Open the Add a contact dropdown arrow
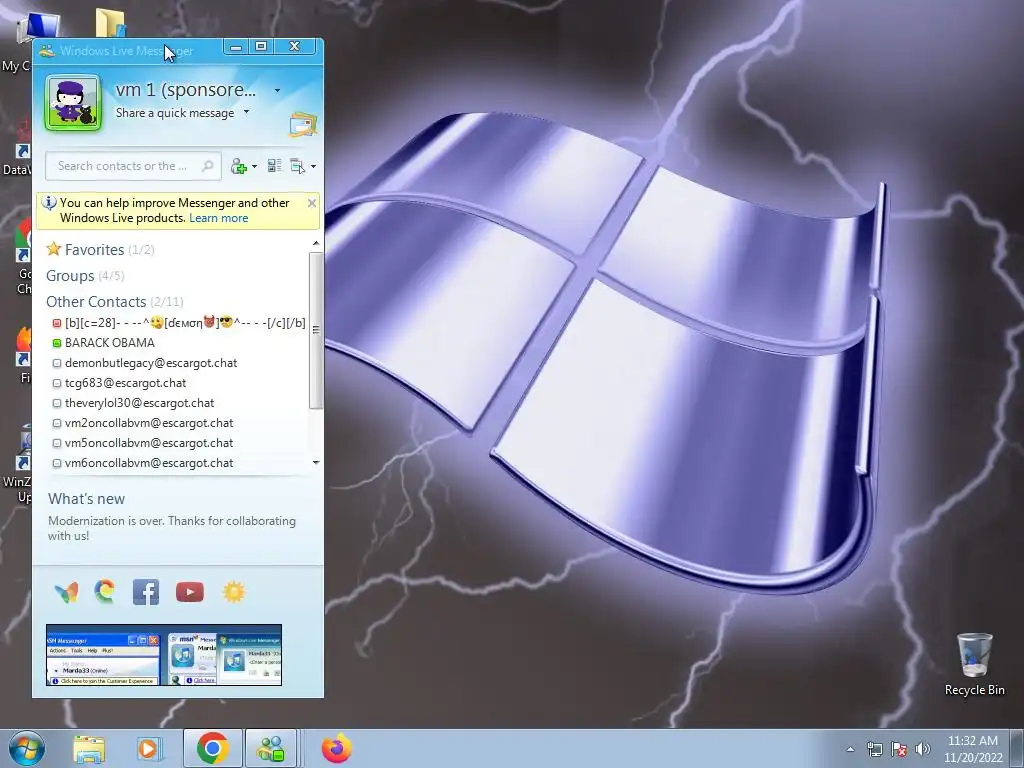Image resolution: width=1024 pixels, height=768 pixels. (254, 167)
